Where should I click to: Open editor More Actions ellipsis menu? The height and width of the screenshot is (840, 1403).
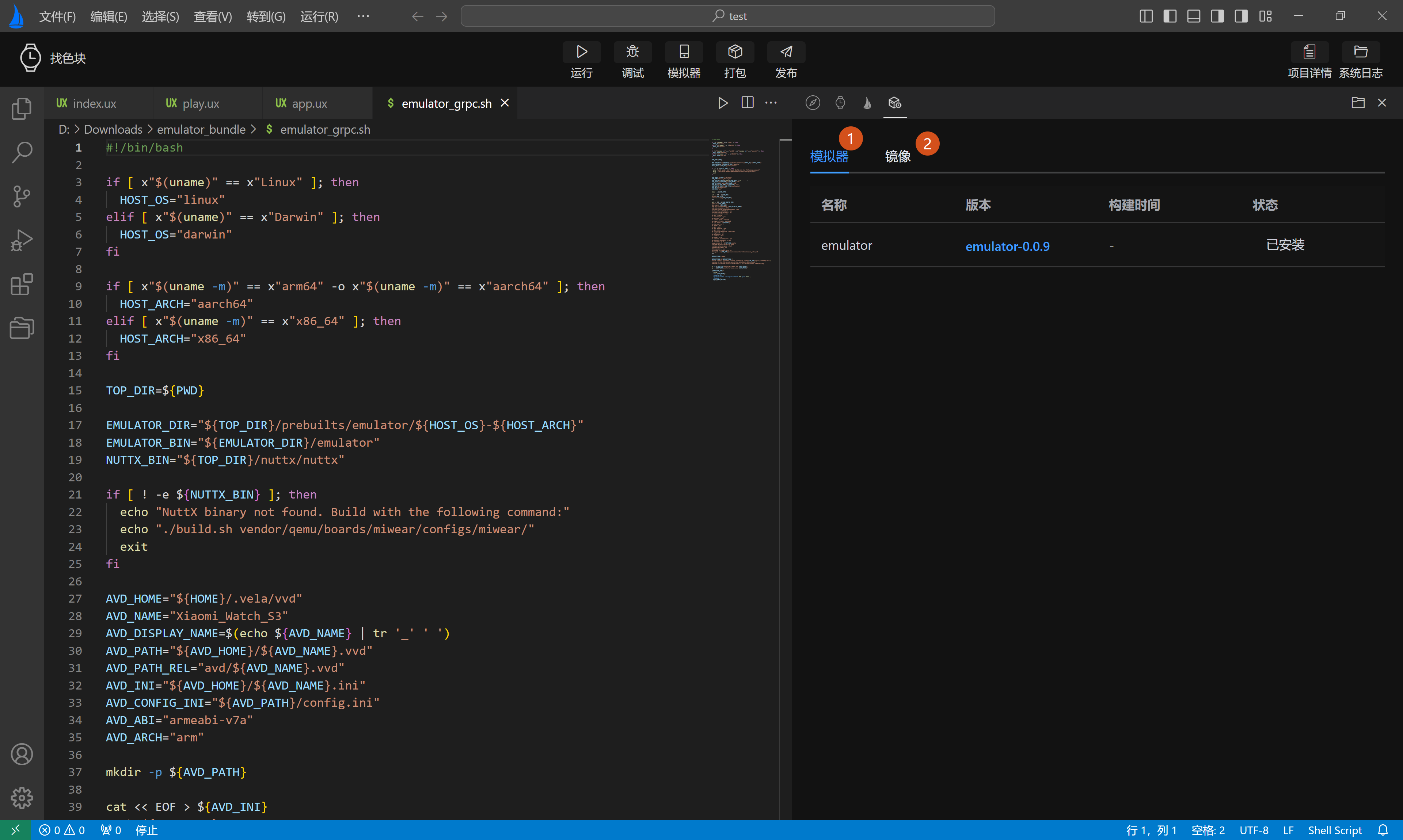[x=771, y=103]
